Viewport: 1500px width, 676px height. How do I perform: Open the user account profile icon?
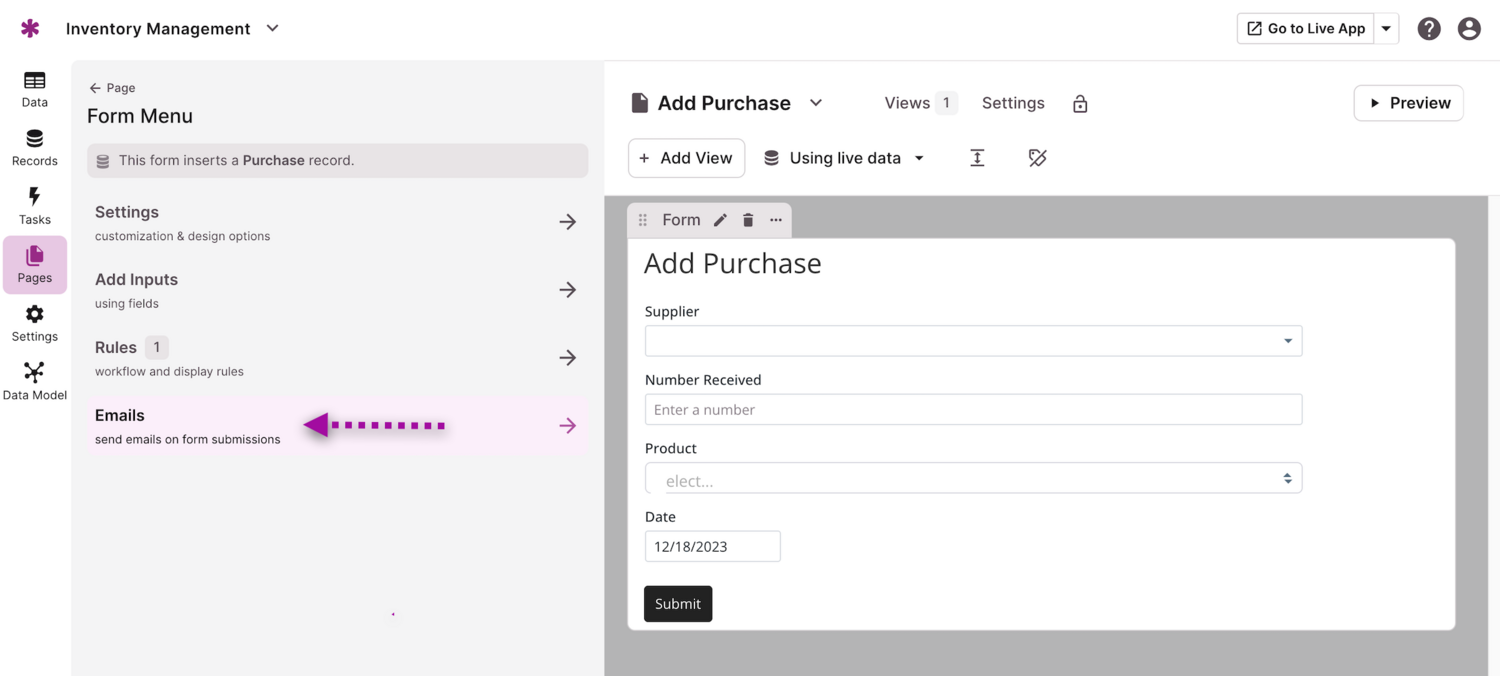pos(1469,29)
